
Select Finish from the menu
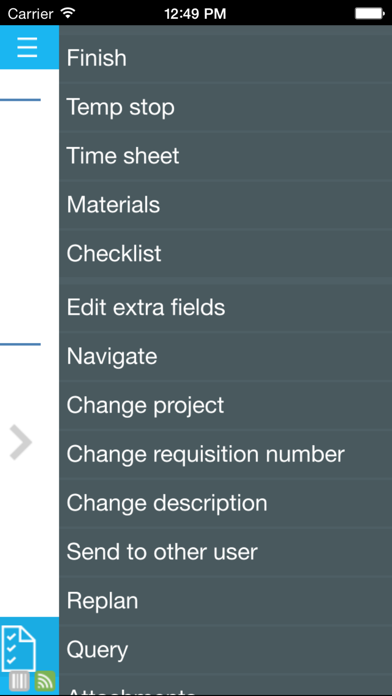coord(226,58)
